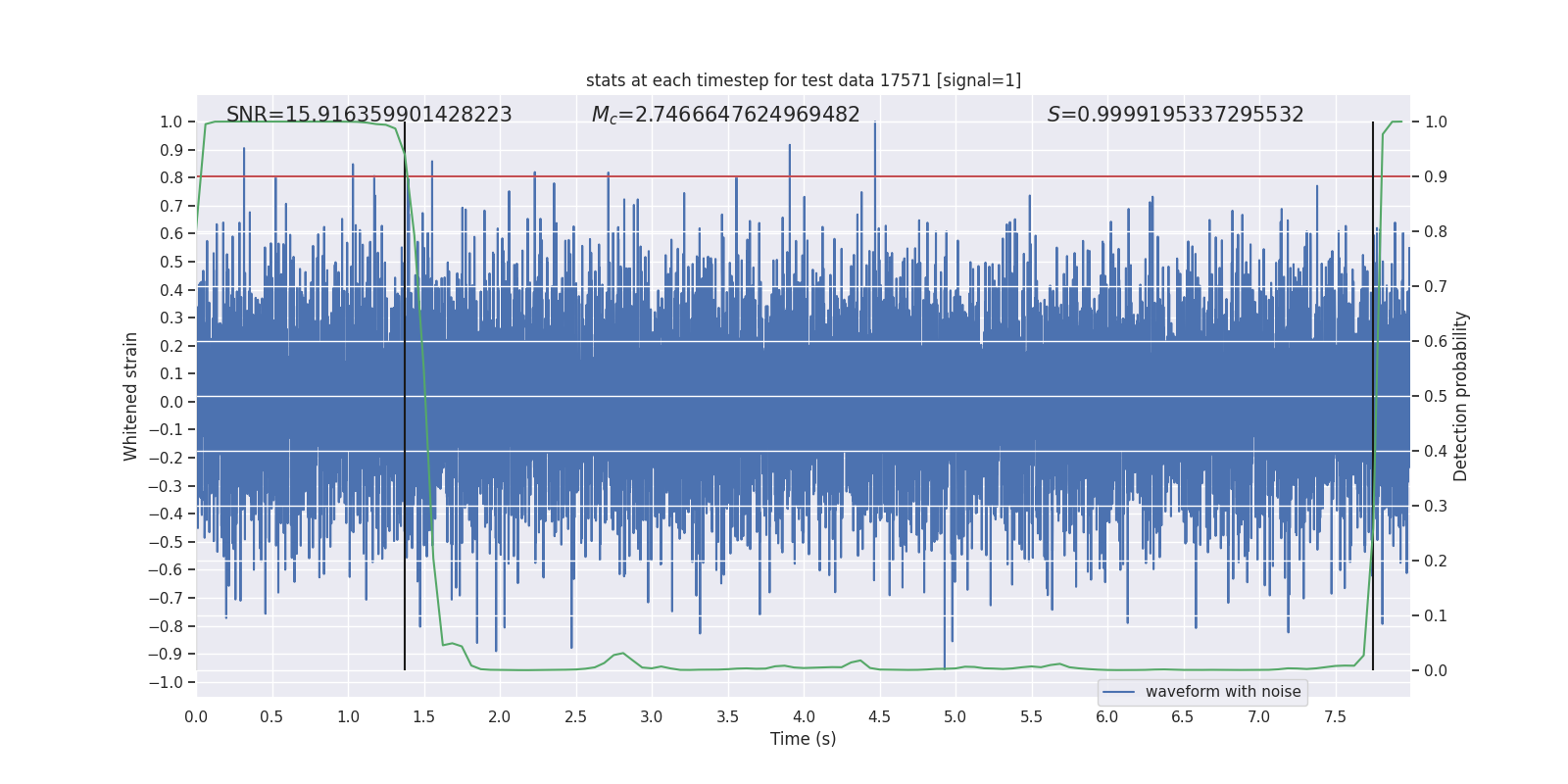Select the S=0.9999195337295532 annotation
This screenshot has width=1568, height=784.
tap(1176, 115)
